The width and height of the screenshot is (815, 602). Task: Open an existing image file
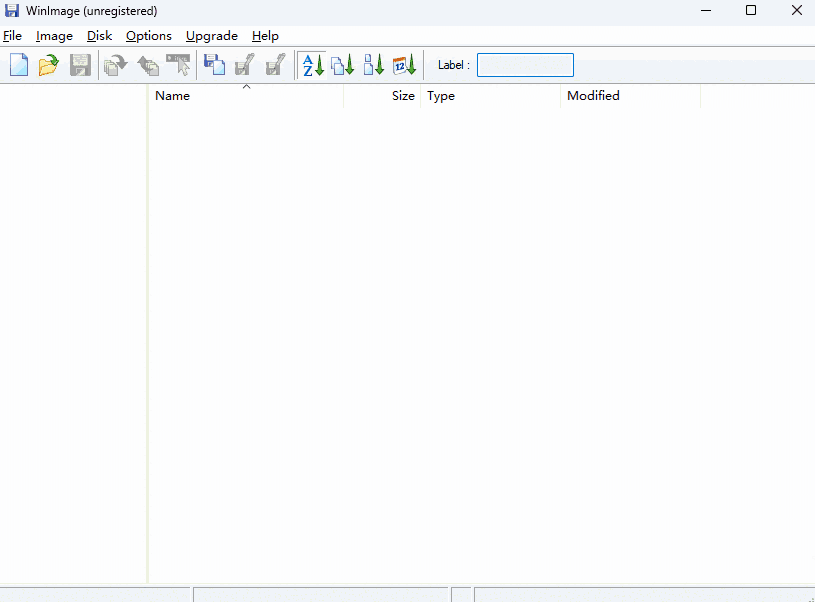click(x=48, y=64)
